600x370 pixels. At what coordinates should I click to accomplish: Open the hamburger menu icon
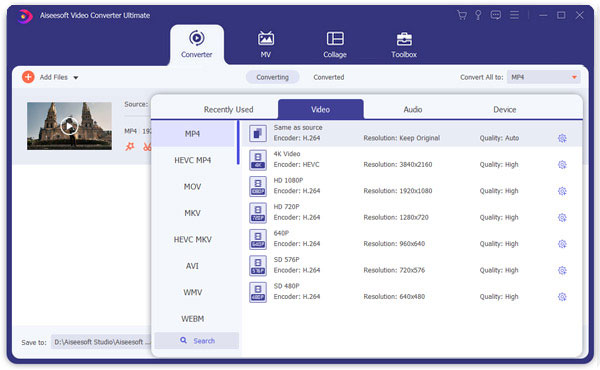tap(514, 15)
